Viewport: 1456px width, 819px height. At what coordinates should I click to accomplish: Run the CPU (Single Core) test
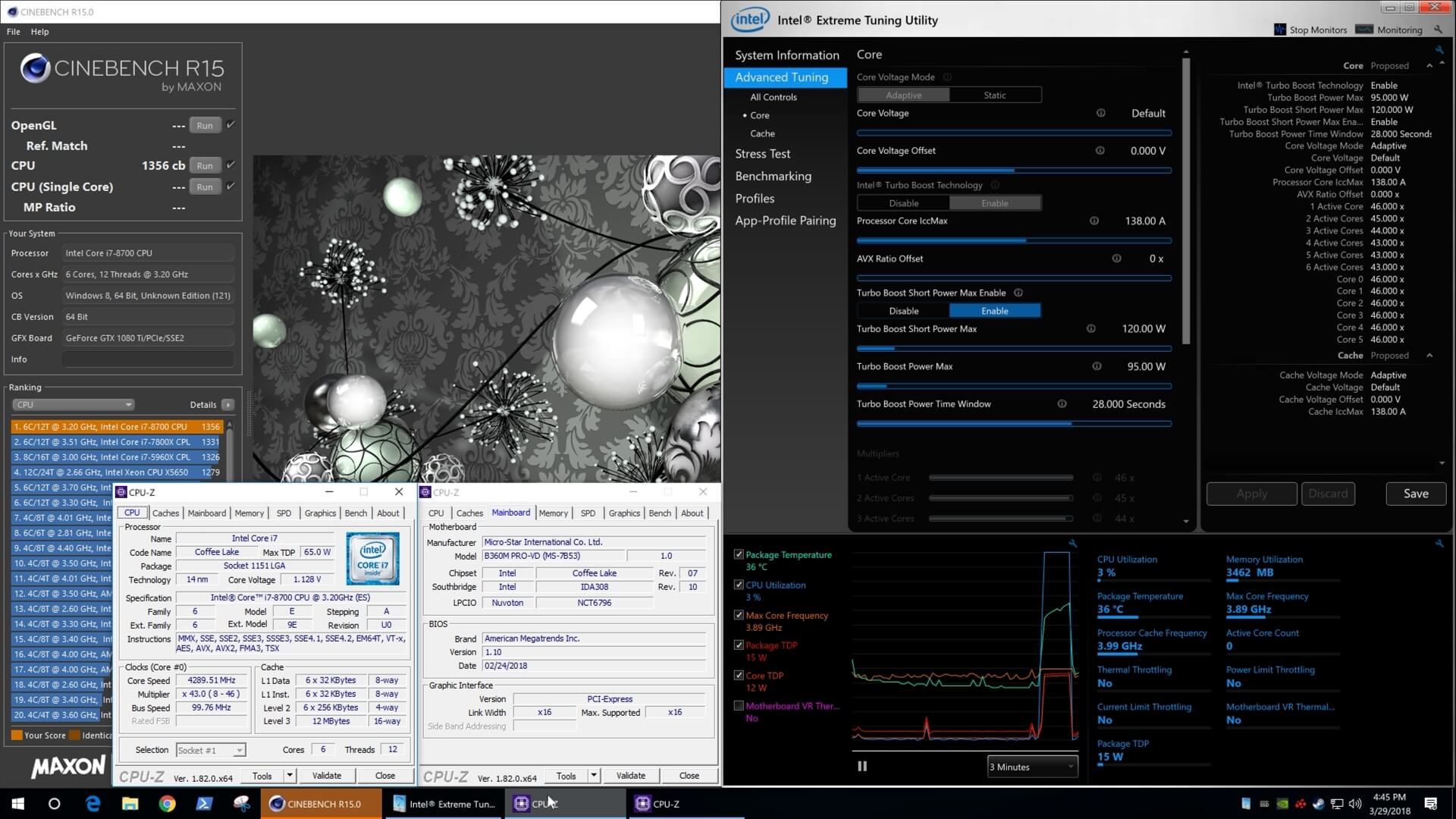pos(205,187)
